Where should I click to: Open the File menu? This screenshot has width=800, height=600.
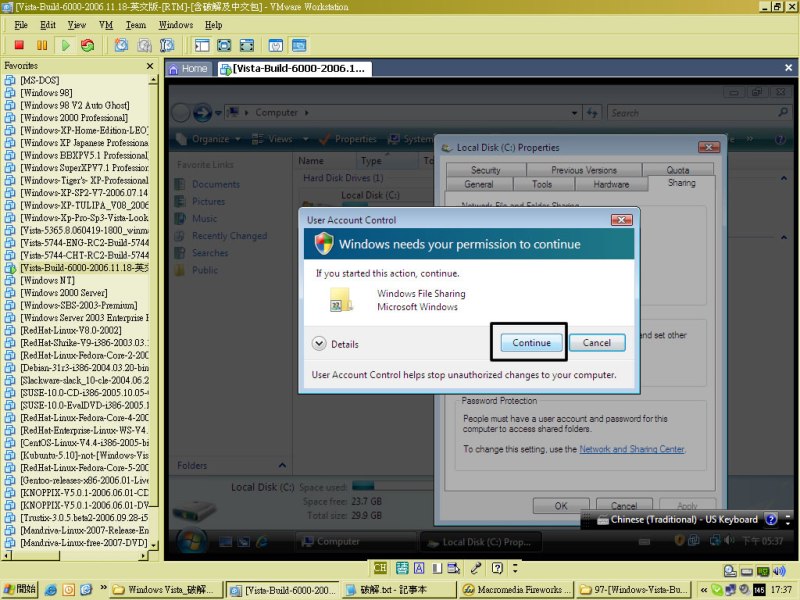coord(21,25)
